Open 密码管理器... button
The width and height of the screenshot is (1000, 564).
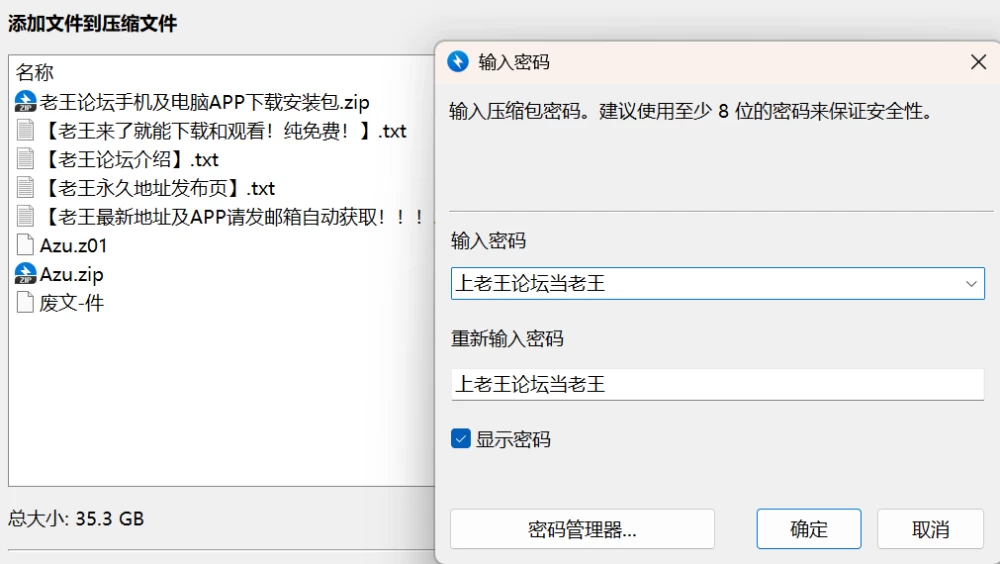tap(582, 529)
